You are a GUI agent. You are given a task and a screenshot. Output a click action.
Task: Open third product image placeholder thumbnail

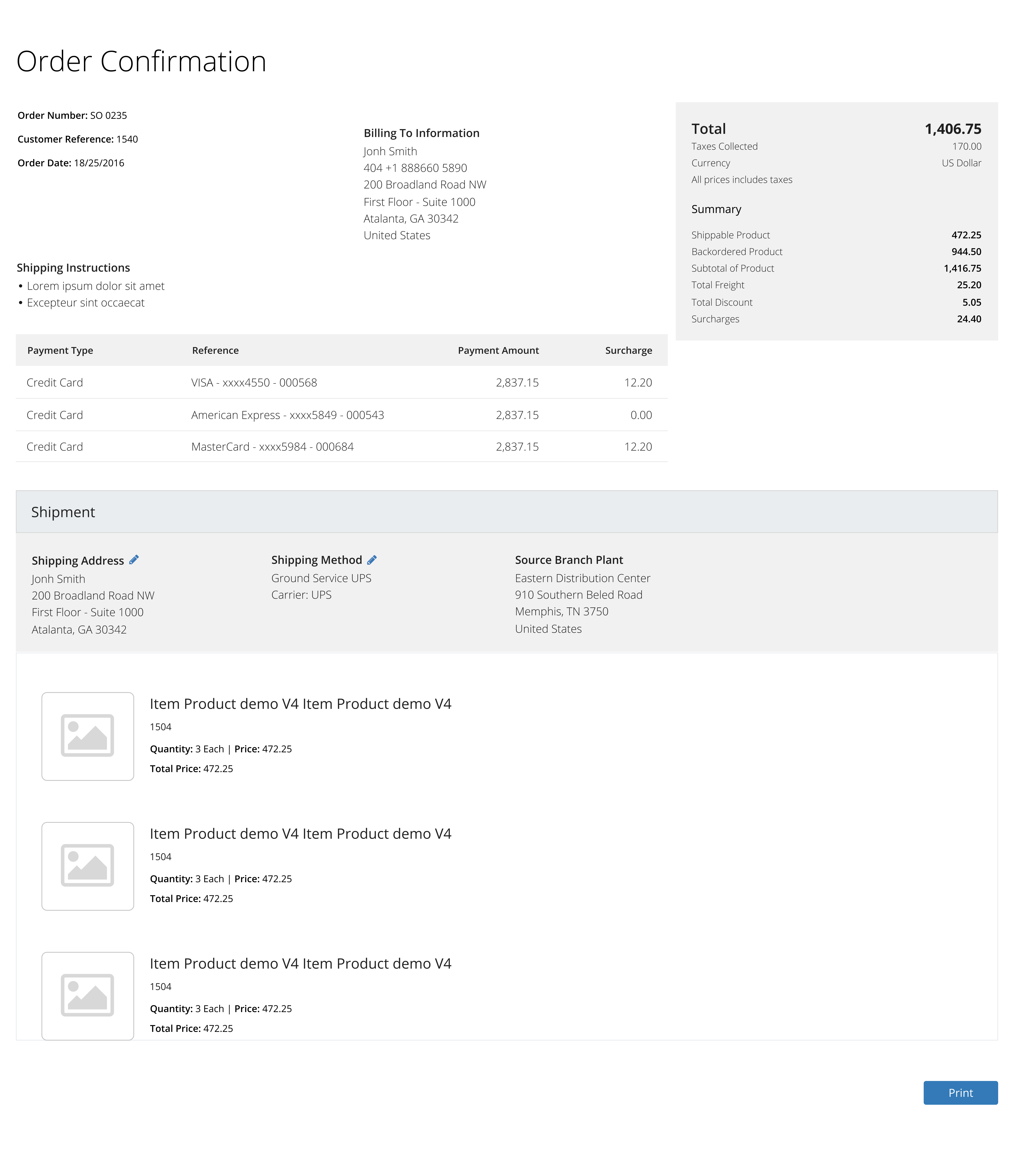tap(87, 996)
